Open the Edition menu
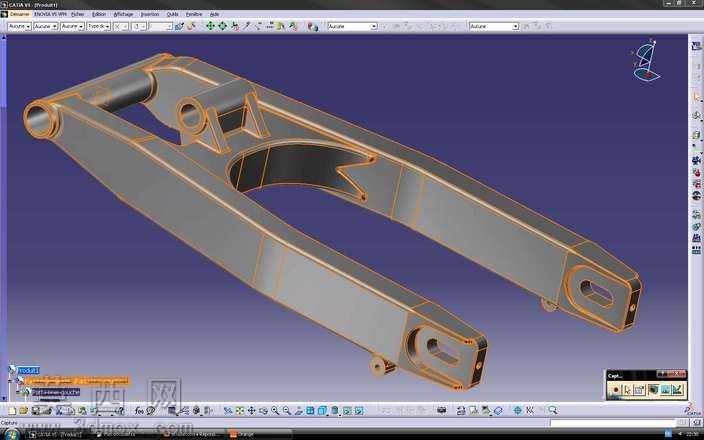Screen dimensions: 704x440 (x=99, y=14)
